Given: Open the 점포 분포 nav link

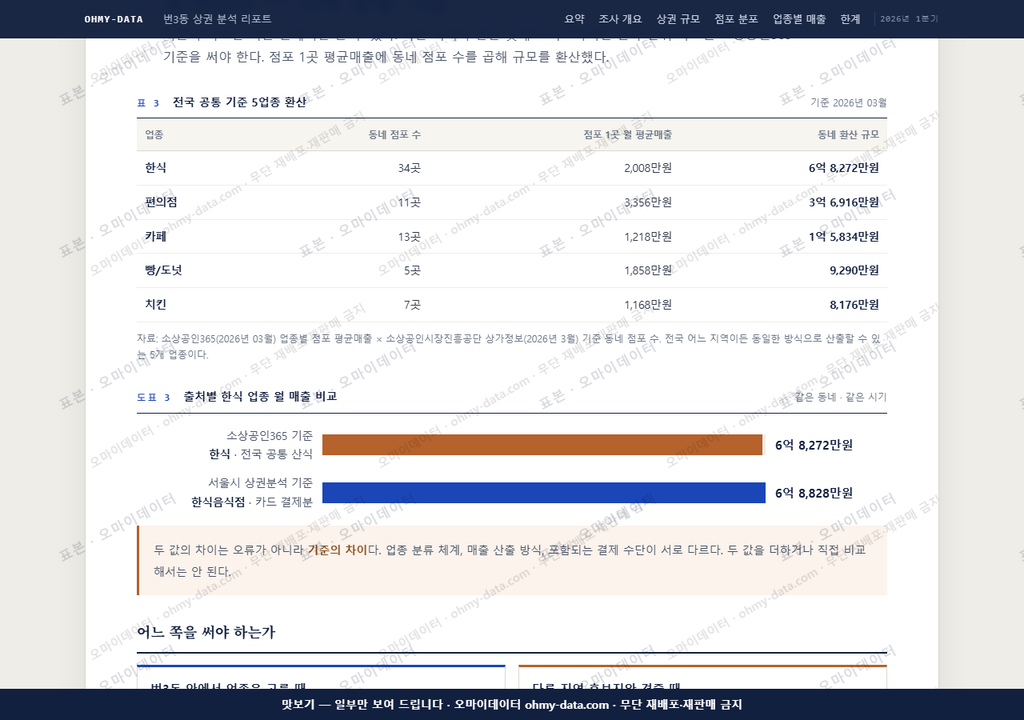Looking at the screenshot, I should [x=736, y=19].
